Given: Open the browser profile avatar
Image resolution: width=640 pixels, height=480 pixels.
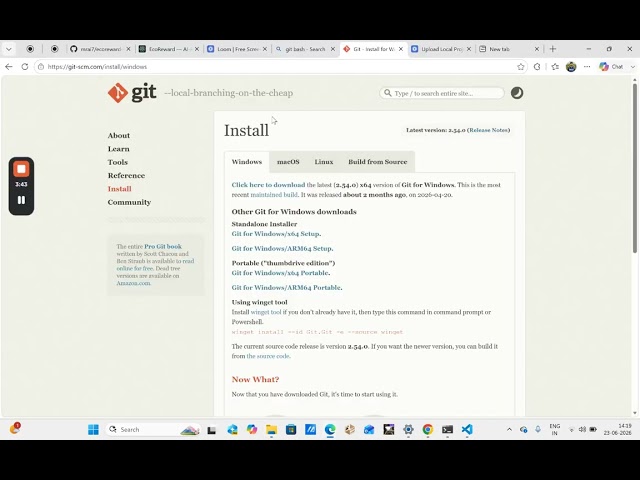Looking at the screenshot, I should tap(571, 67).
